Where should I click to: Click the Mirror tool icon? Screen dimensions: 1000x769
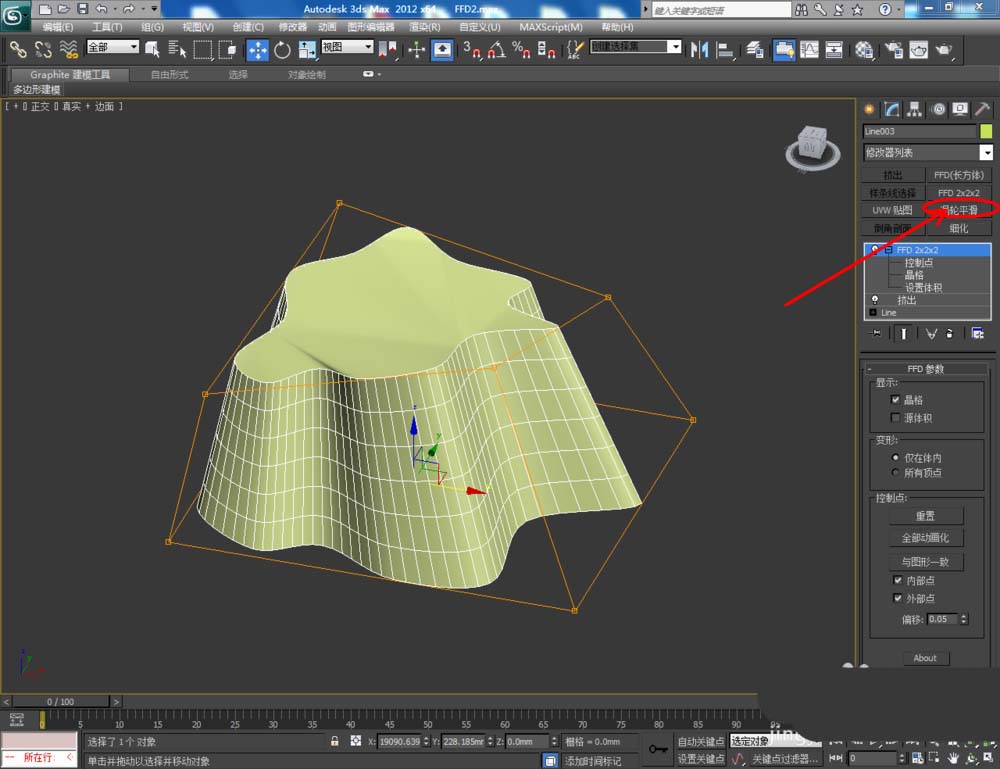coord(698,49)
